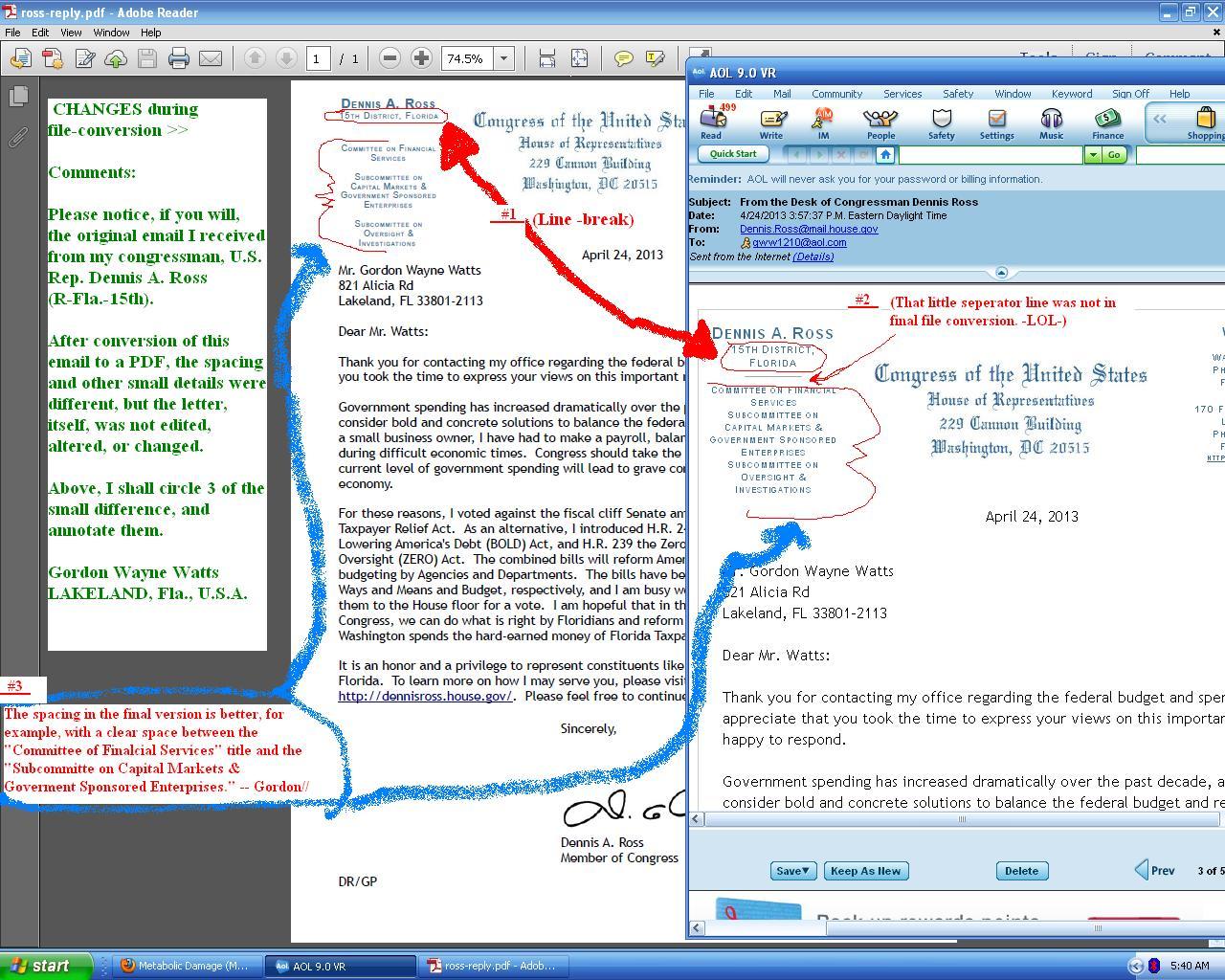Click the Convert file to PDF icon
This screenshot has width=1225, height=980.
(x=52, y=58)
